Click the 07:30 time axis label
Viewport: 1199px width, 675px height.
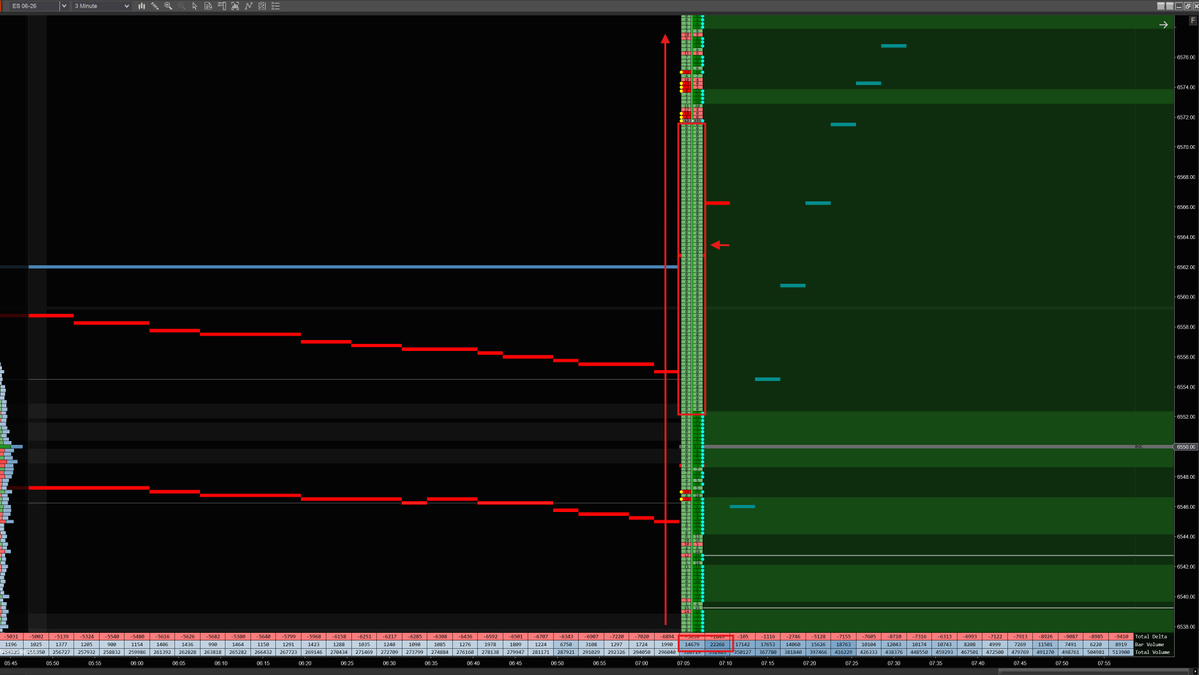[894, 664]
